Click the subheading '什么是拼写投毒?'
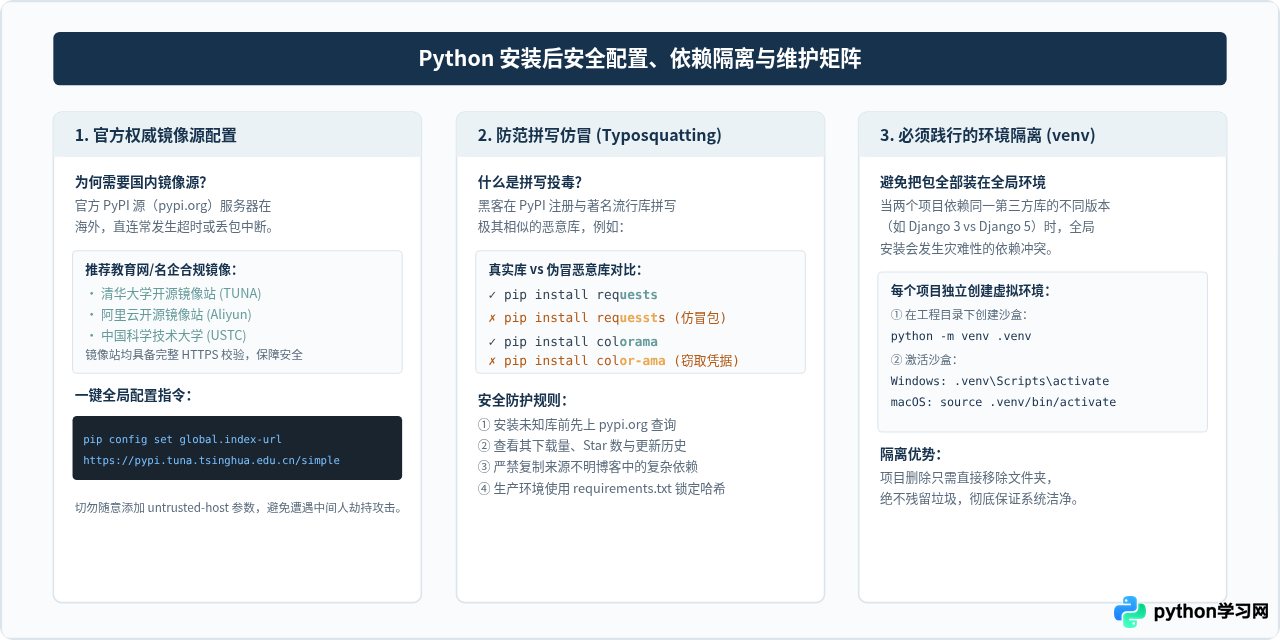Image resolution: width=1280 pixels, height=640 pixels. pos(530,182)
